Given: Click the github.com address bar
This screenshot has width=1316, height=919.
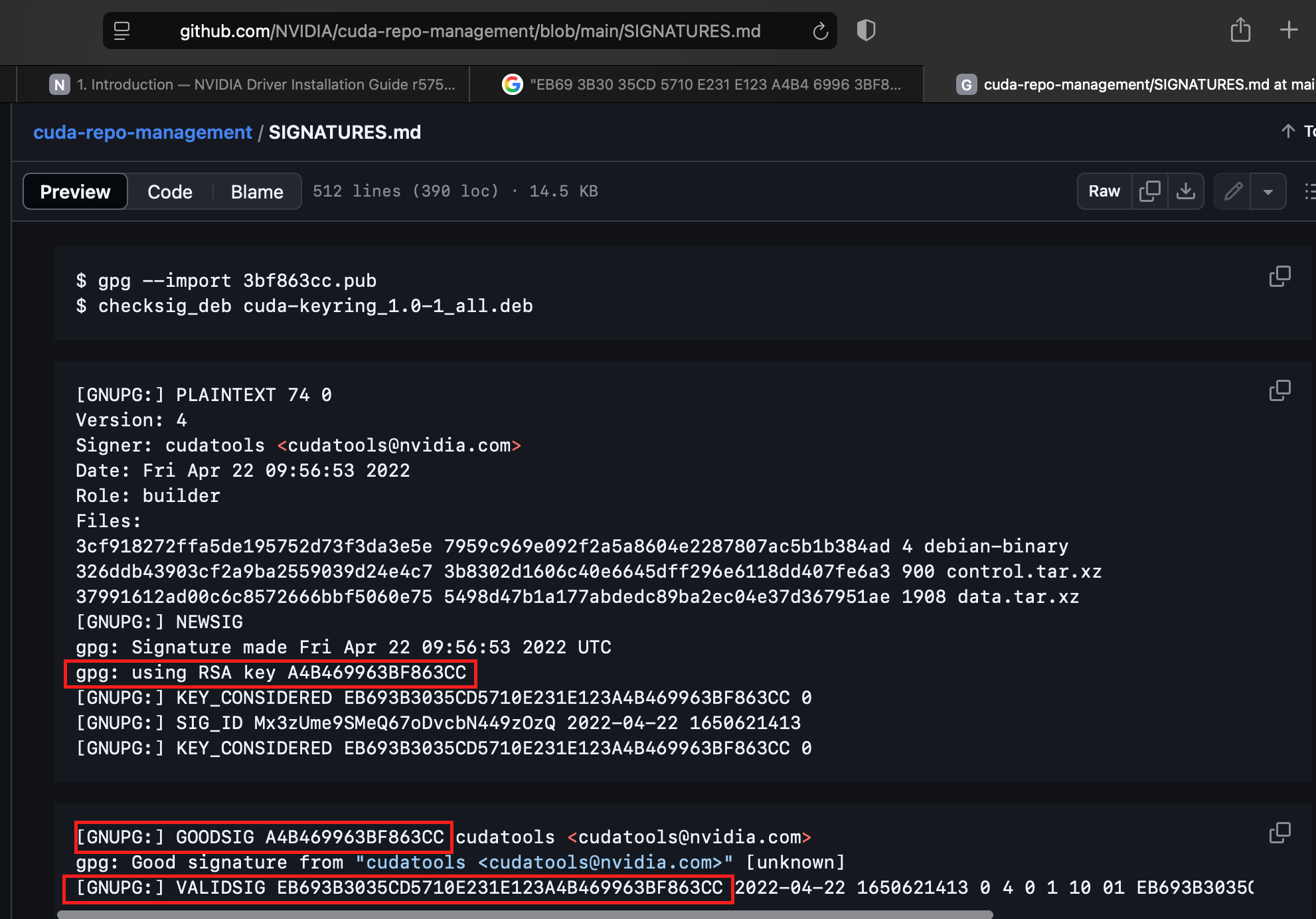Looking at the screenshot, I should click(469, 31).
